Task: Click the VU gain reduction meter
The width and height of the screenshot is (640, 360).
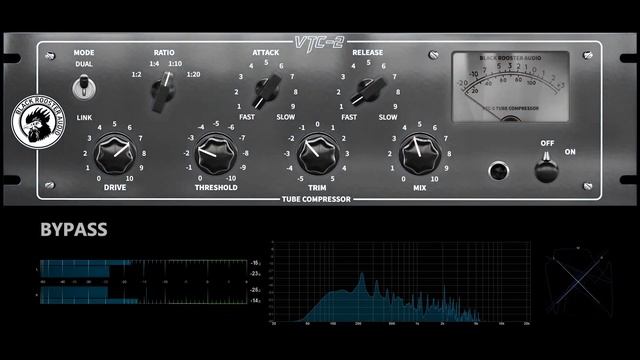Action: click(510, 87)
